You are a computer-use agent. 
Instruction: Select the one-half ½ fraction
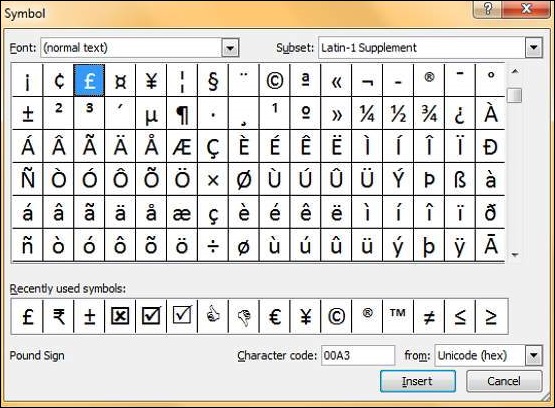pyautogui.click(x=398, y=113)
